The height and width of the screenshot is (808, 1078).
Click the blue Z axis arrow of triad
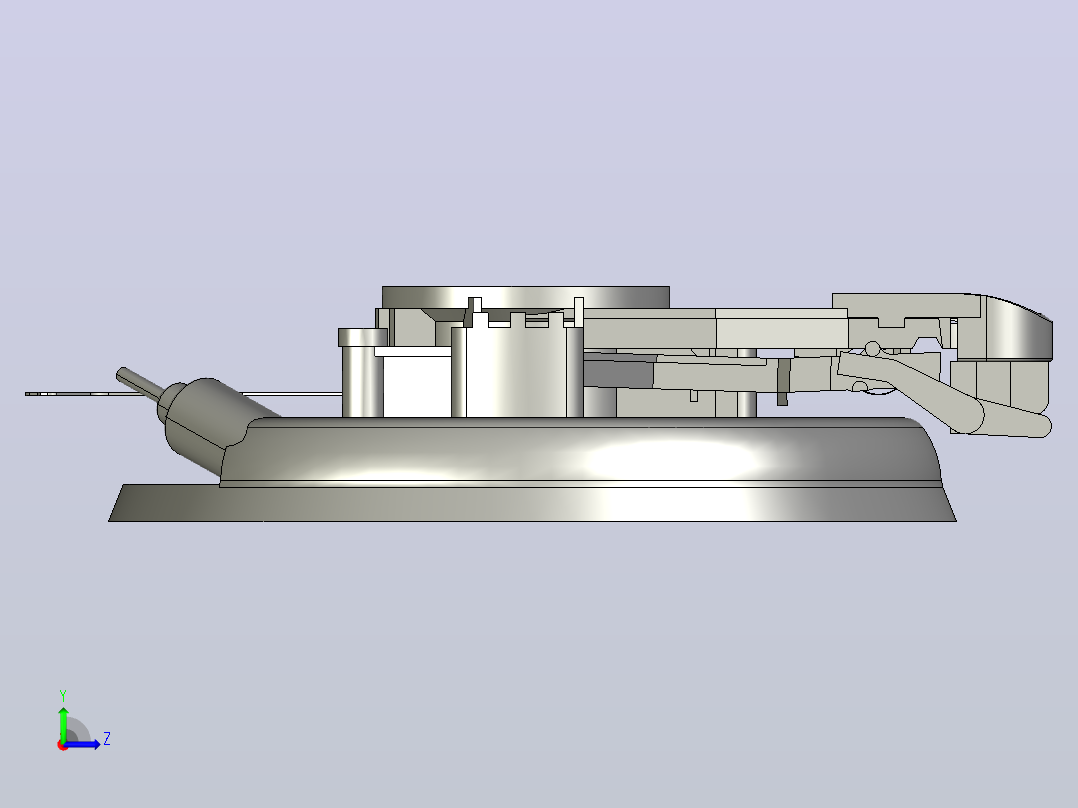click(x=84, y=744)
